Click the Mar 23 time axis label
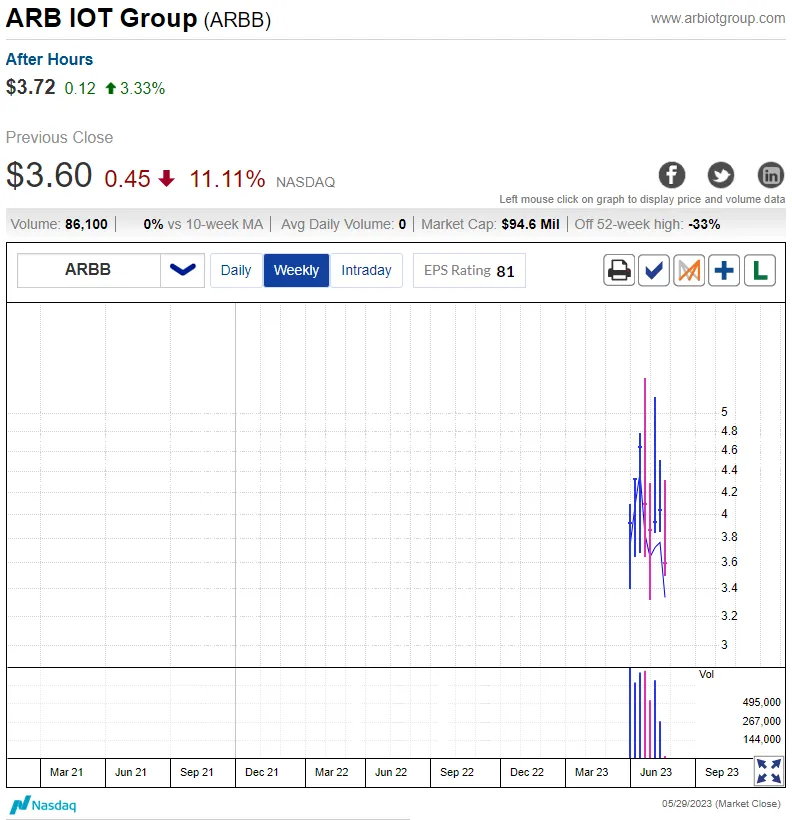 tap(592, 772)
